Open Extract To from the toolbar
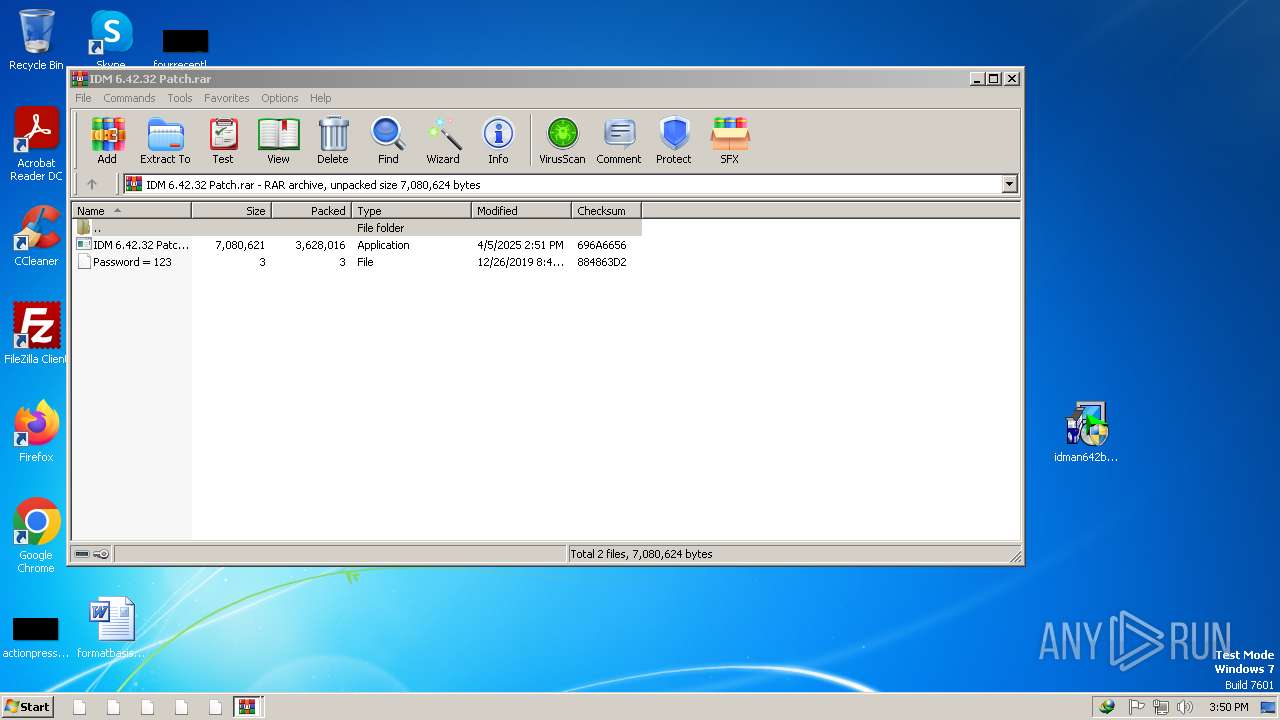1280x720 pixels. click(x=165, y=140)
